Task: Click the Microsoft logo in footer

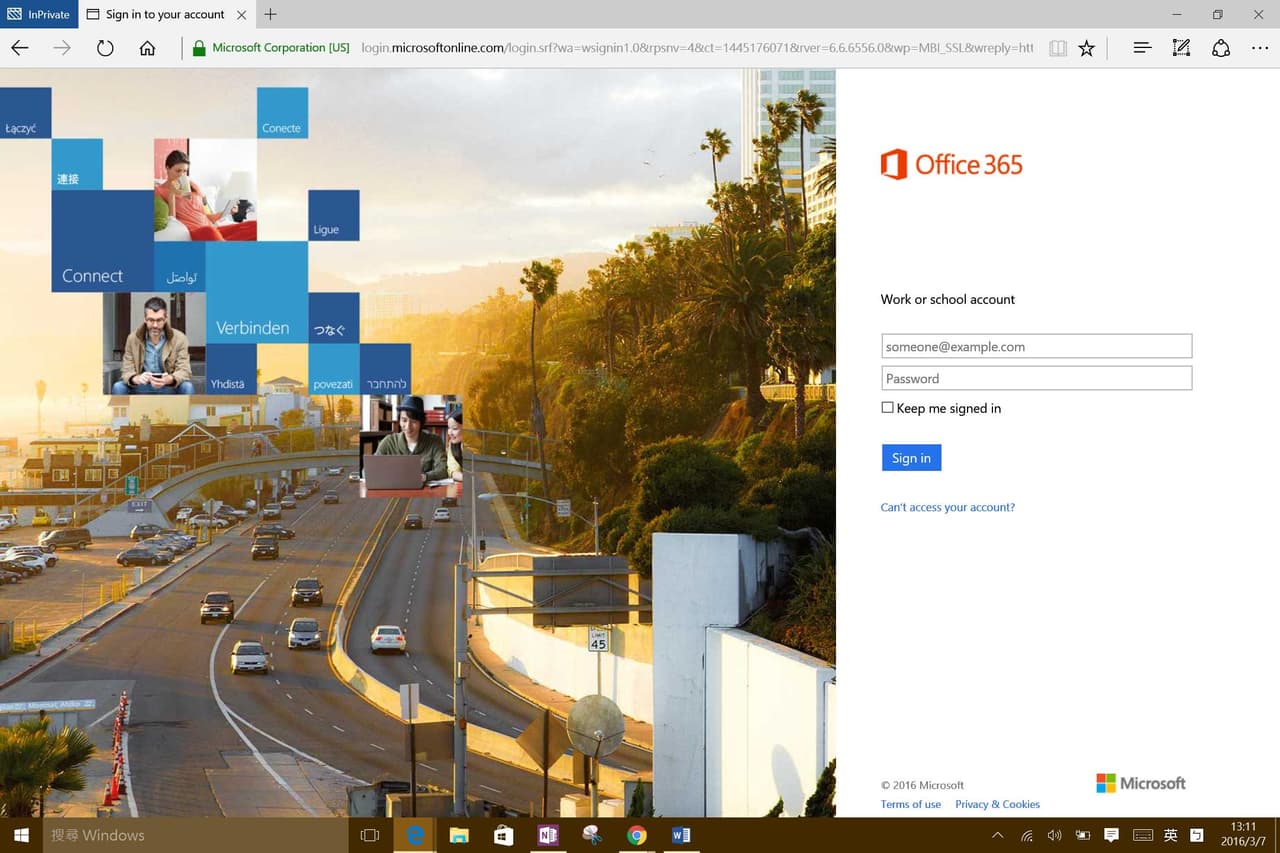Action: point(1141,783)
